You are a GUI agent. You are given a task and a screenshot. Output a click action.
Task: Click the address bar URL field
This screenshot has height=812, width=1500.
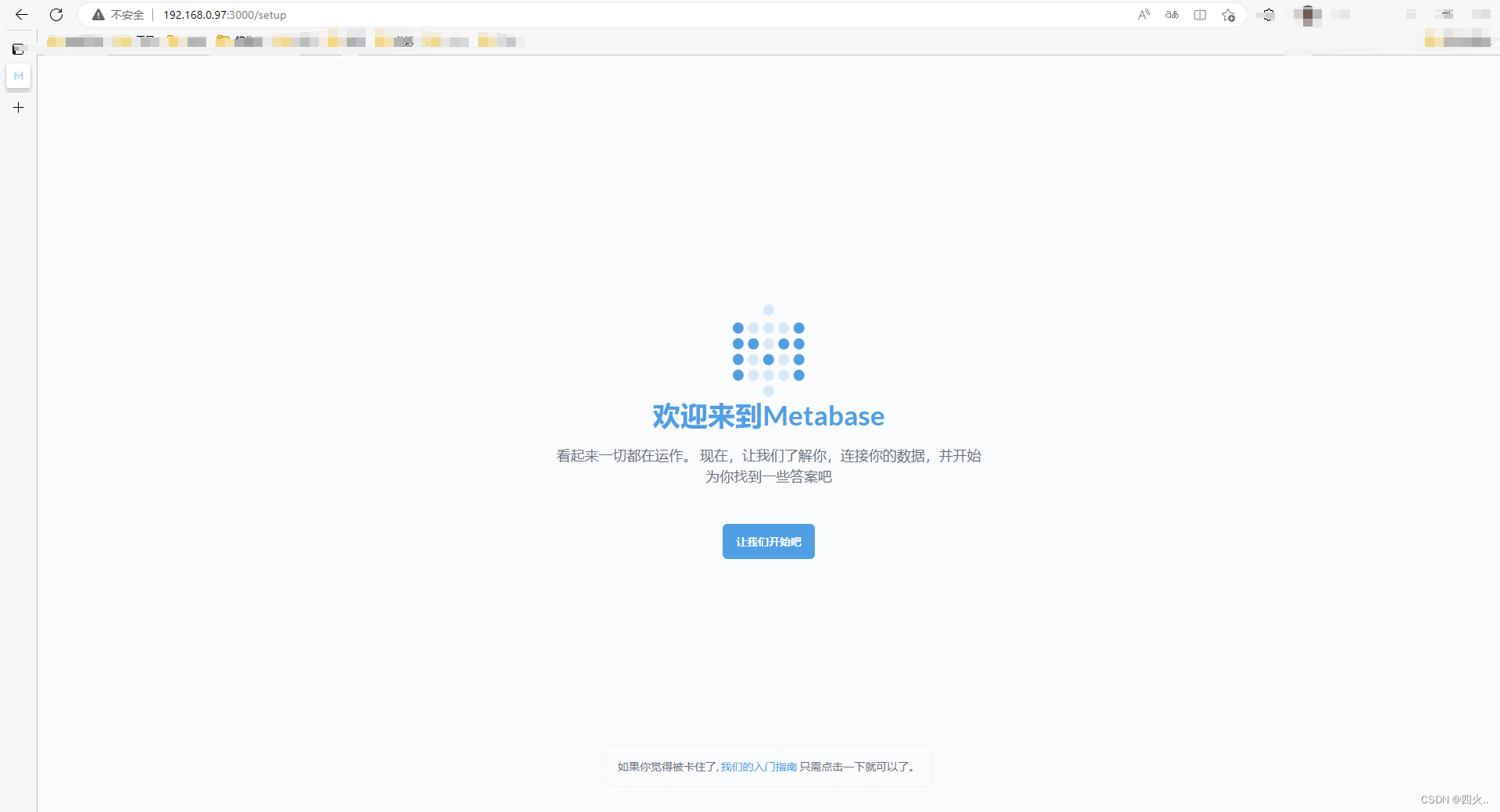225,14
